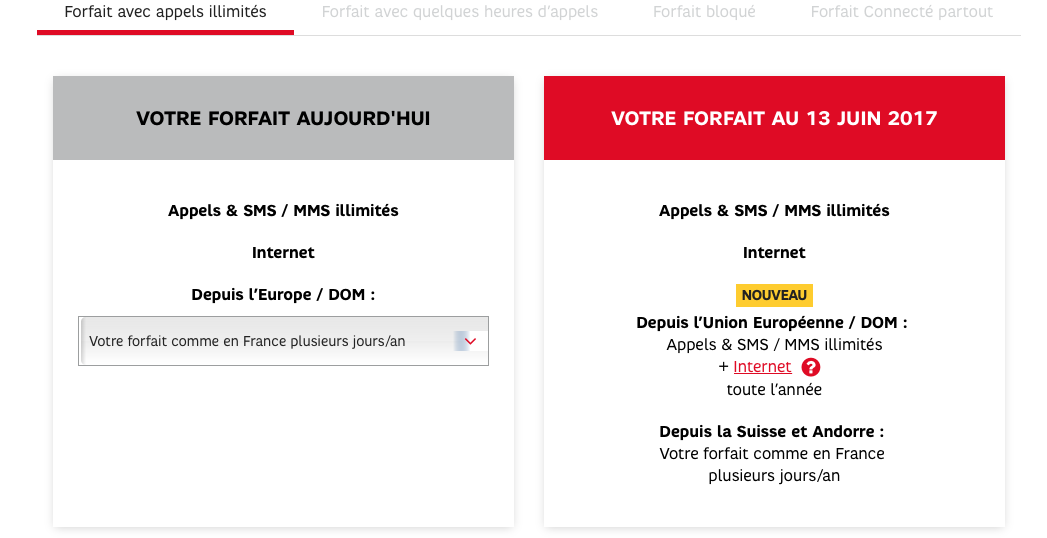Click the bold black 'Internet' heading in June 2017 card
This screenshot has width=1047, height=538.
point(774,253)
